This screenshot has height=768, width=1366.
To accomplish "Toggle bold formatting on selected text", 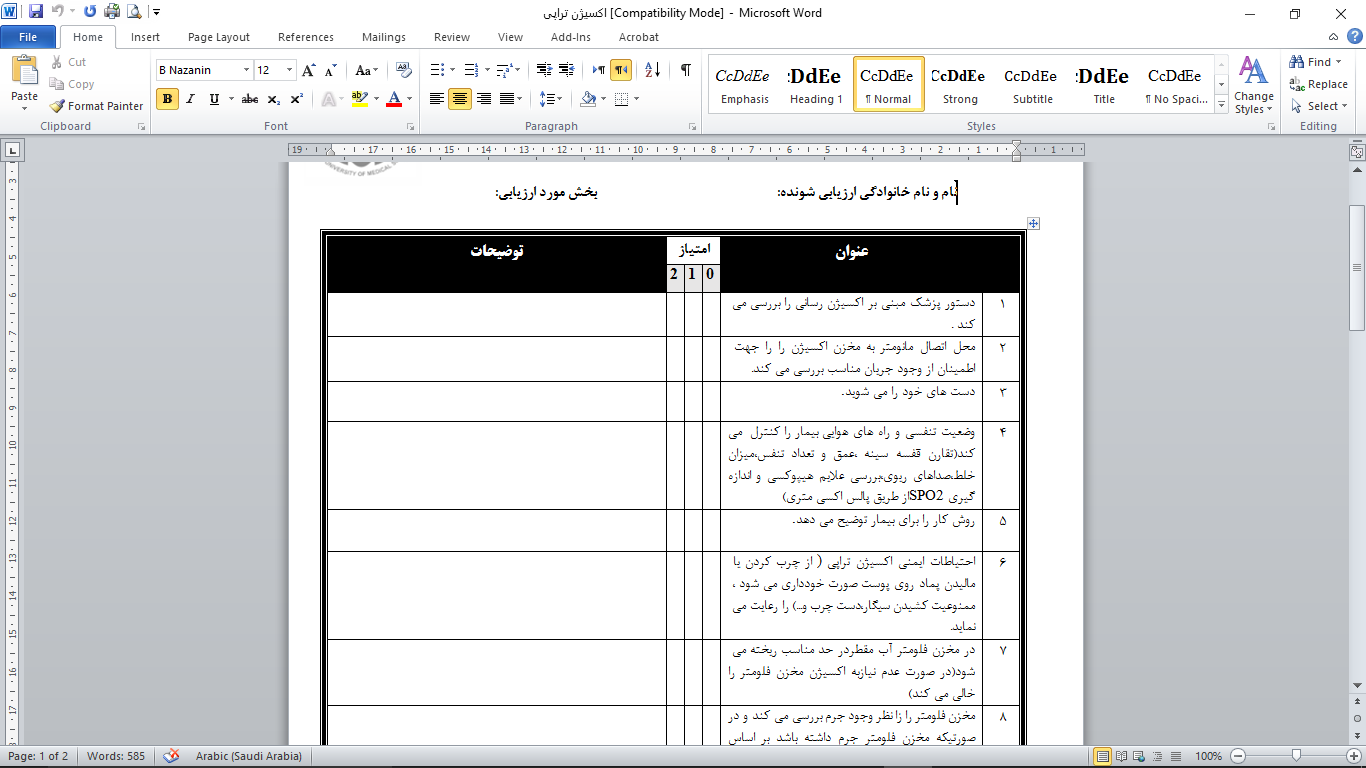I will tap(166, 99).
